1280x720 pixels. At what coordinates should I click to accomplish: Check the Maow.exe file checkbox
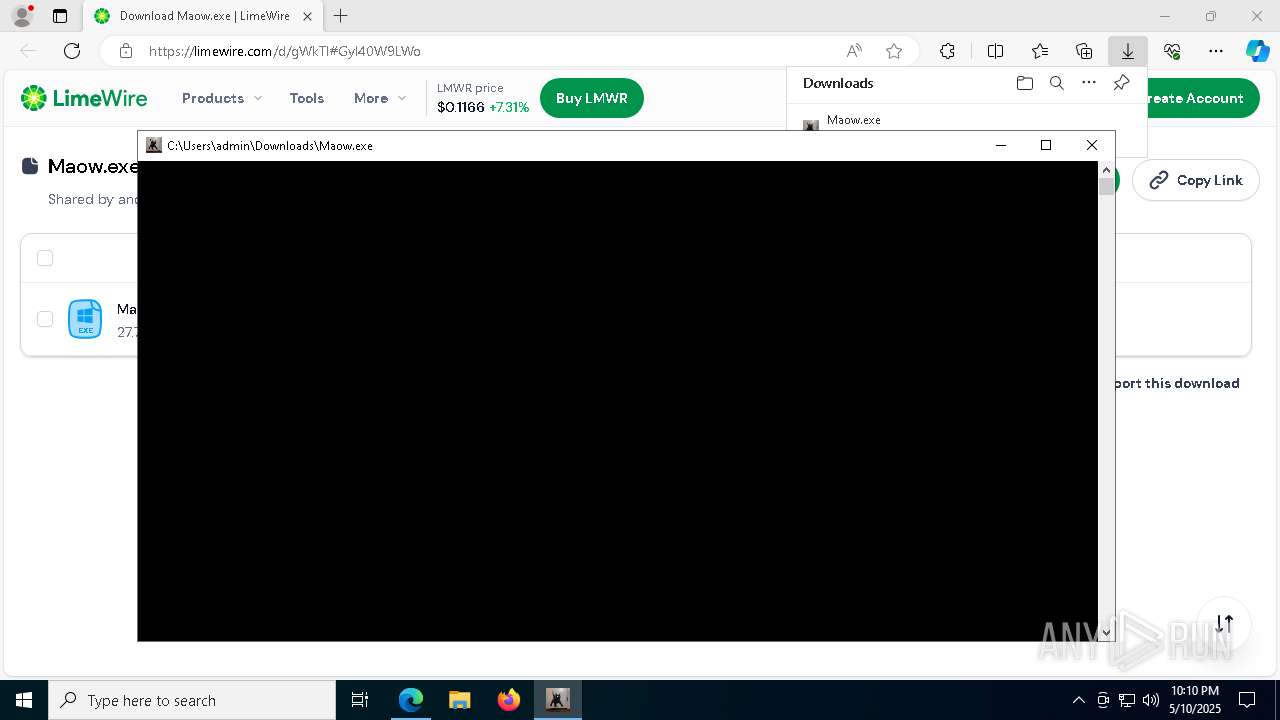(45, 319)
